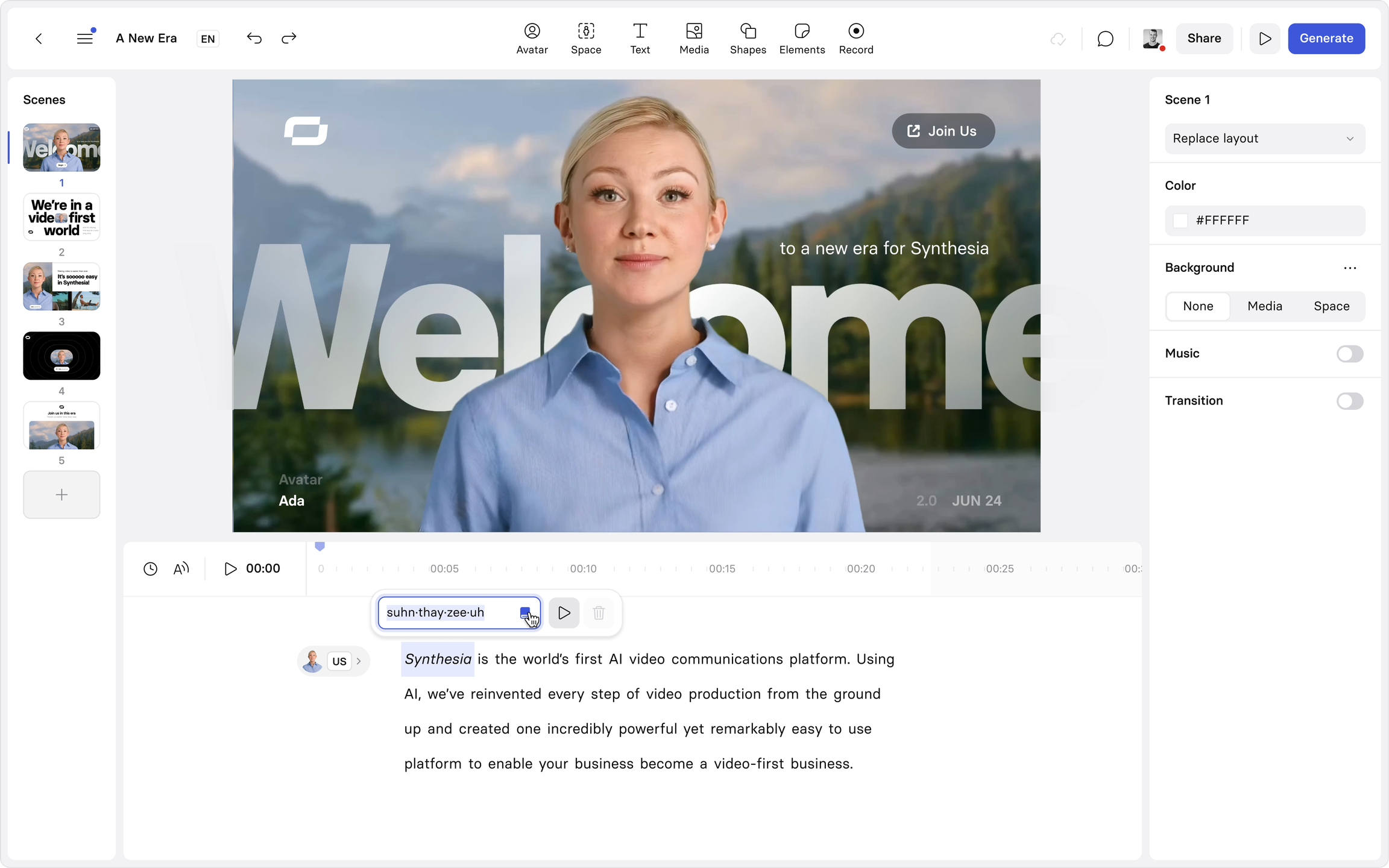Open the Elements panel
Image resolution: width=1389 pixels, height=868 pixels.
point(802,39)
